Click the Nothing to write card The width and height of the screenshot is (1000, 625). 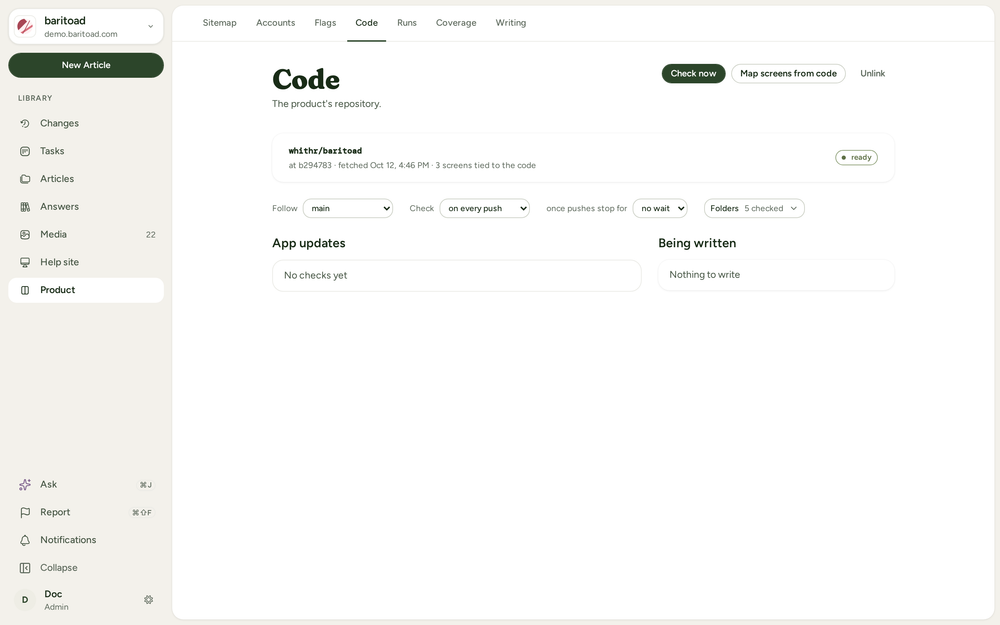tap(776, 275)
